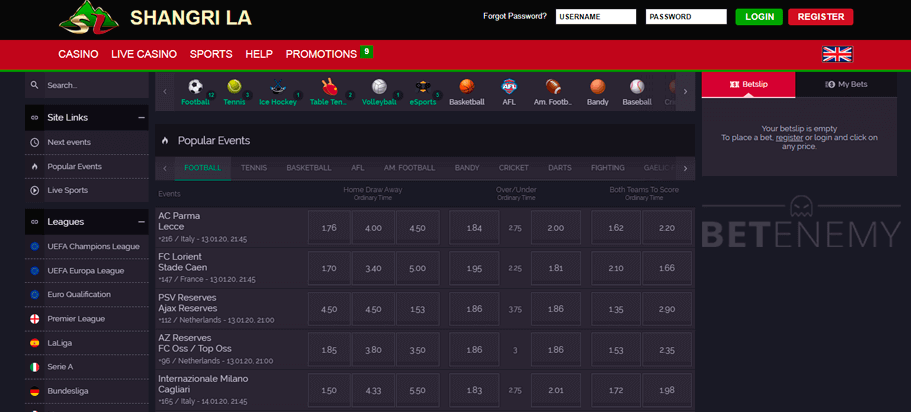Click the Popular Events flame icon in sidebar
Image resolution: width=911 pixels, height=412 pixels.
34,166
